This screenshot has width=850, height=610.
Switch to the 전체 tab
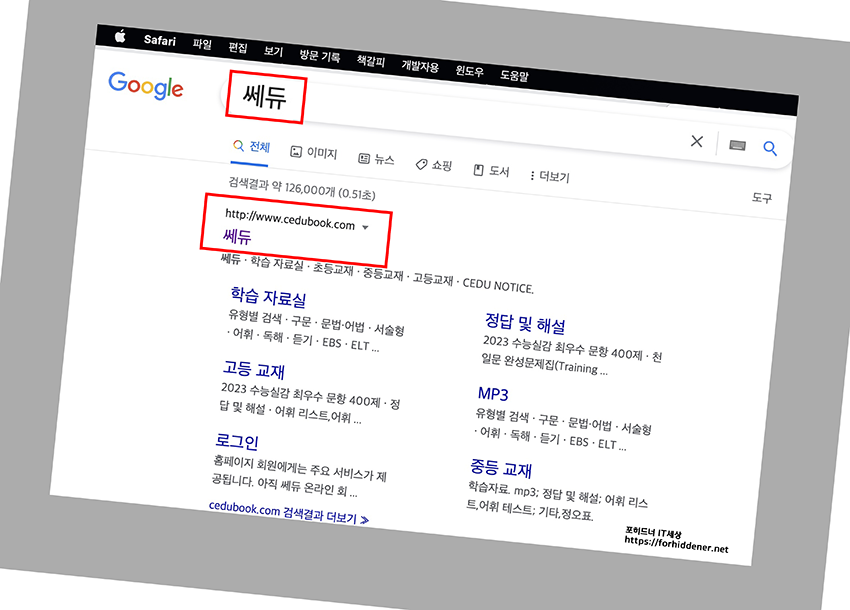coord(257,148)
